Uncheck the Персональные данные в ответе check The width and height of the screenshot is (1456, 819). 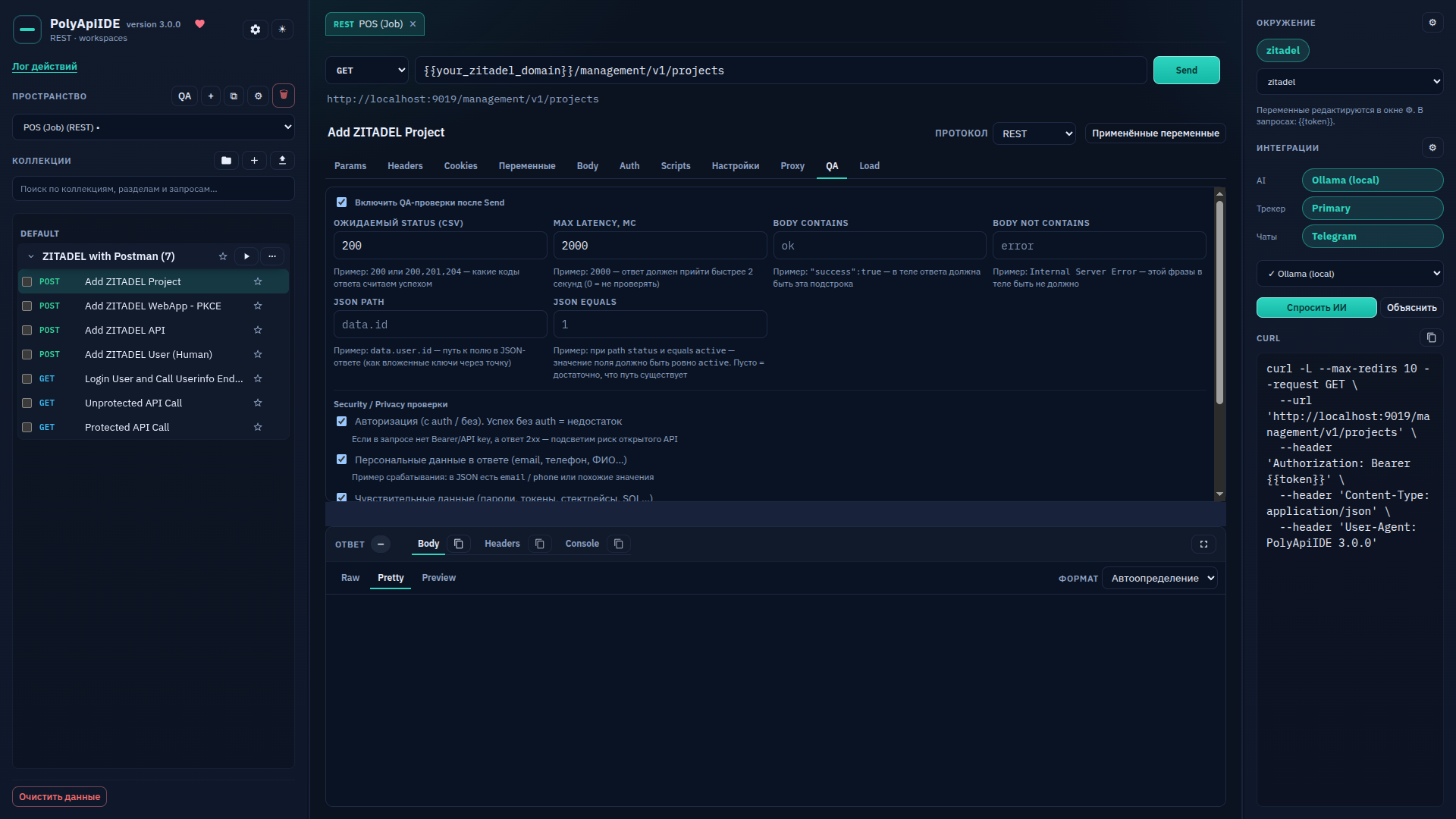(x=341, y=460)
